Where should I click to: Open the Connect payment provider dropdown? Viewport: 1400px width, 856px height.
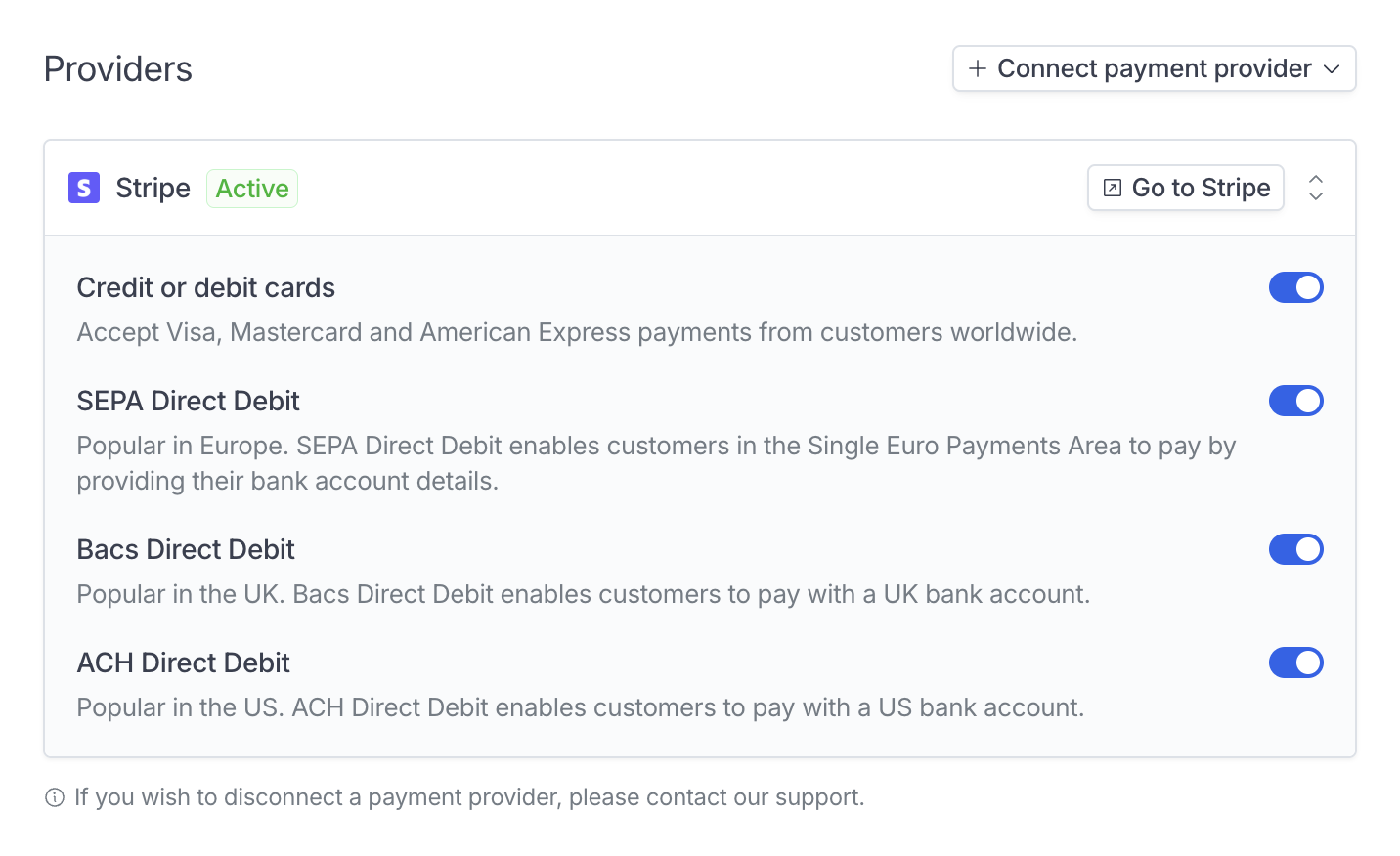[1155, 68]
